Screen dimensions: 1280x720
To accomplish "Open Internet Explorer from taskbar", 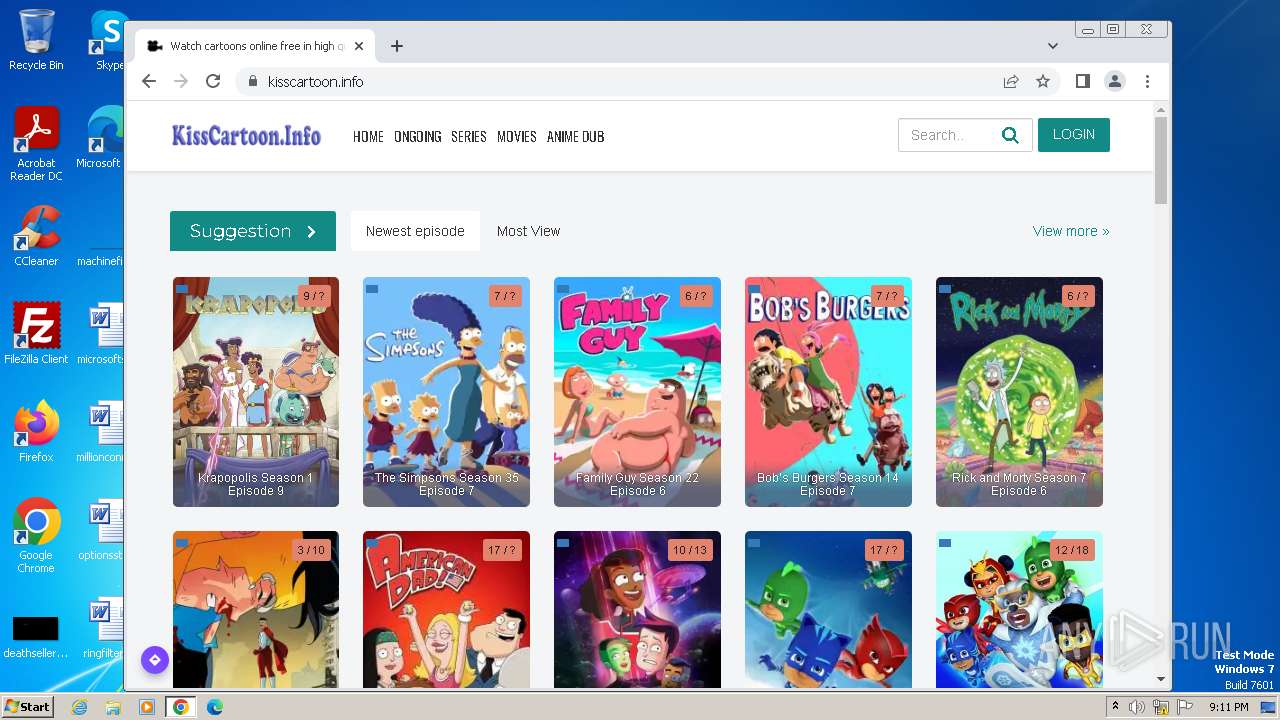I will [79, 707].
